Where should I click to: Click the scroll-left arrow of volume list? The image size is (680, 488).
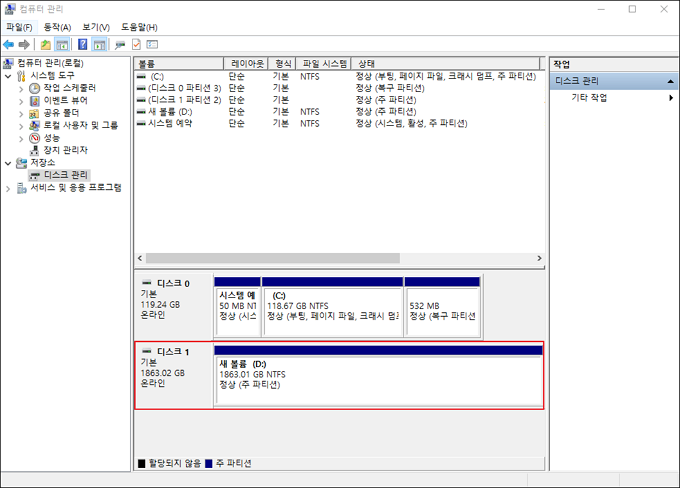click(140, 258)
